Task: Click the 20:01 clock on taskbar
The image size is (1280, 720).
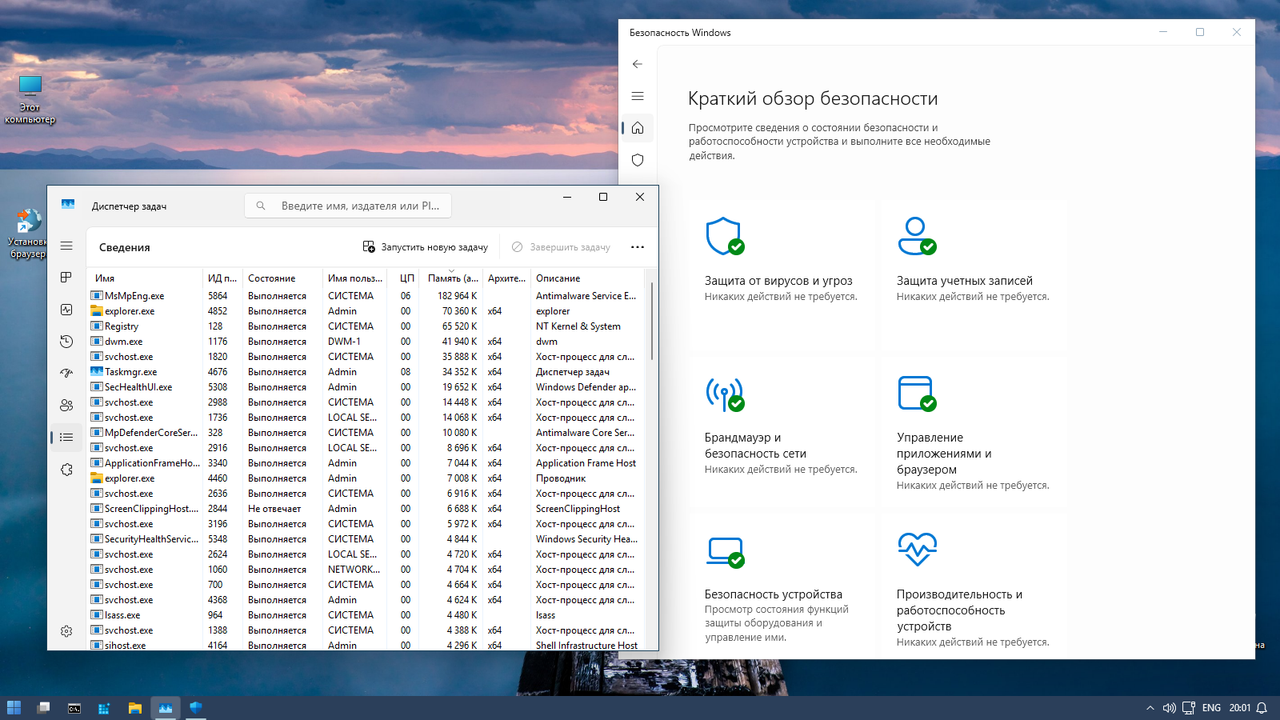Action: click(1240, 708)
